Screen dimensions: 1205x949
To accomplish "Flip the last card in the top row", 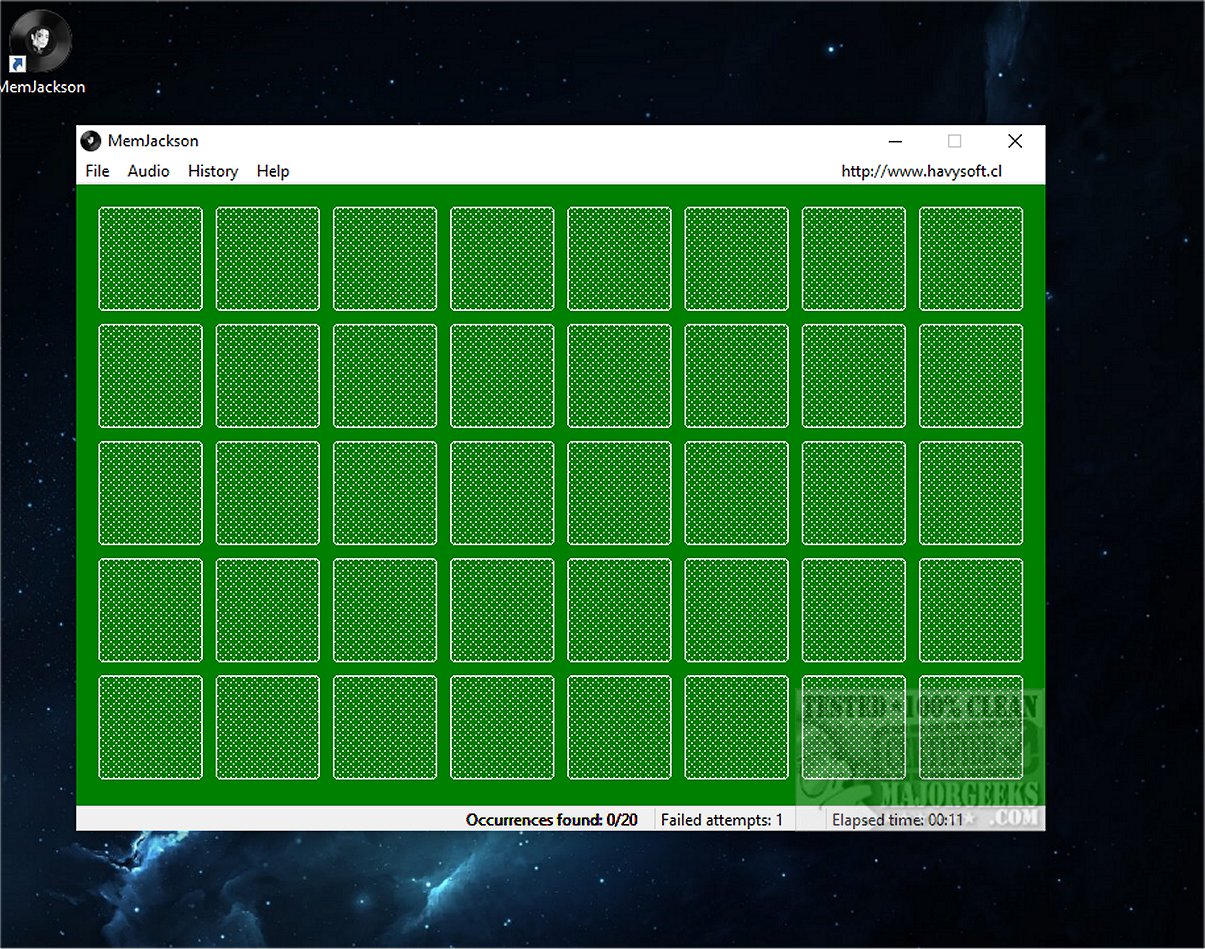I will (x=971, y=259).
